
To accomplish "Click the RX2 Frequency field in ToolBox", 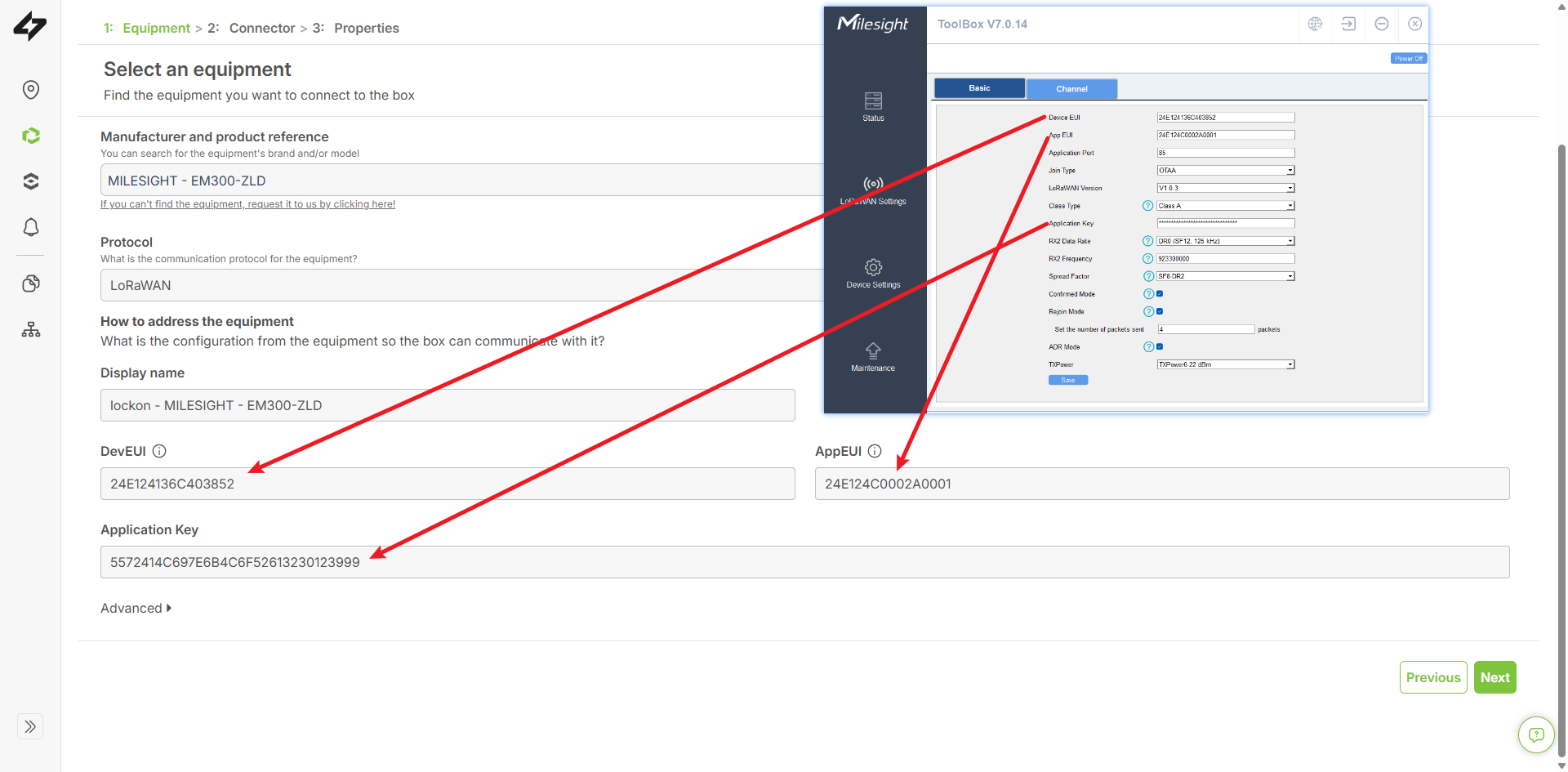I will click(1226, 259).
